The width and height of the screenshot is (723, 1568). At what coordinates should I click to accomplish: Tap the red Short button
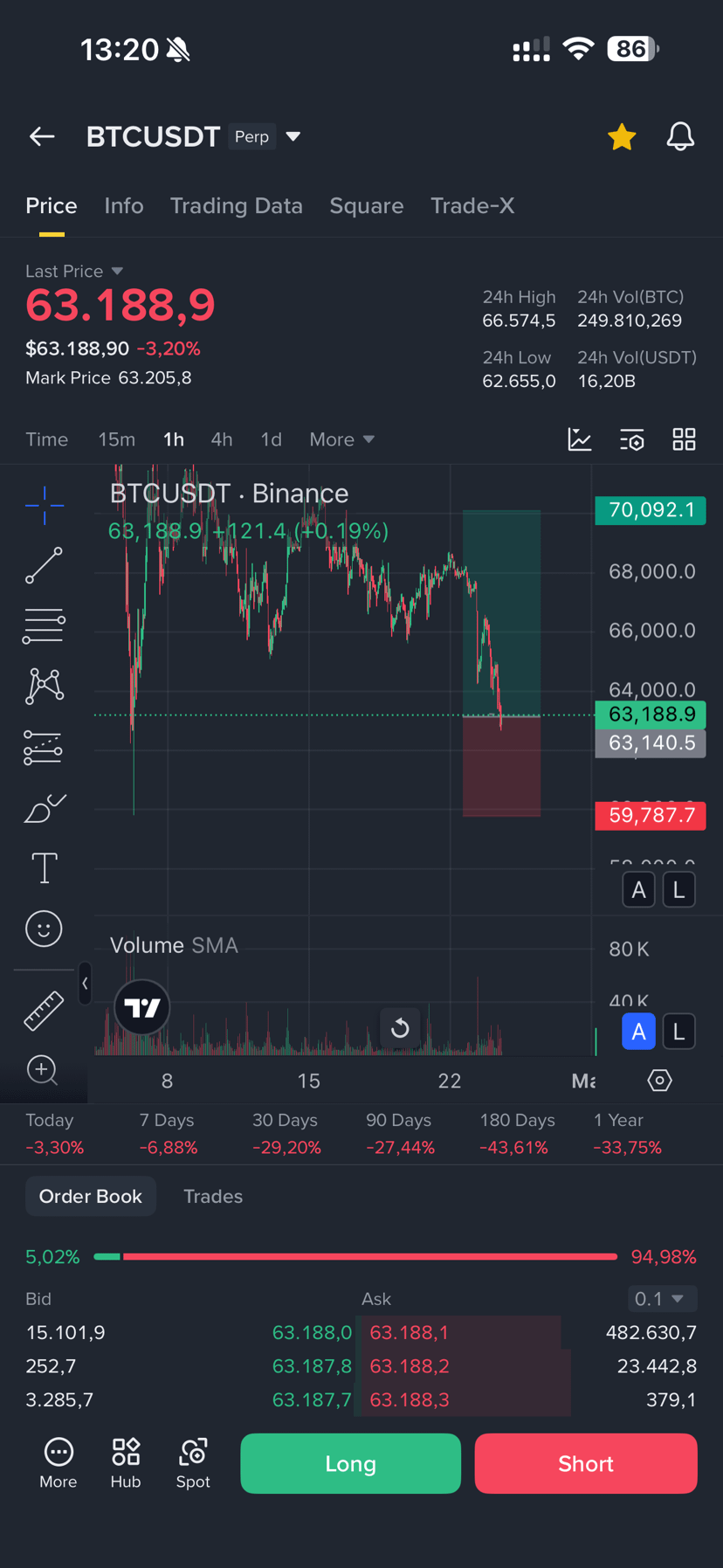tap(586, 1463)
